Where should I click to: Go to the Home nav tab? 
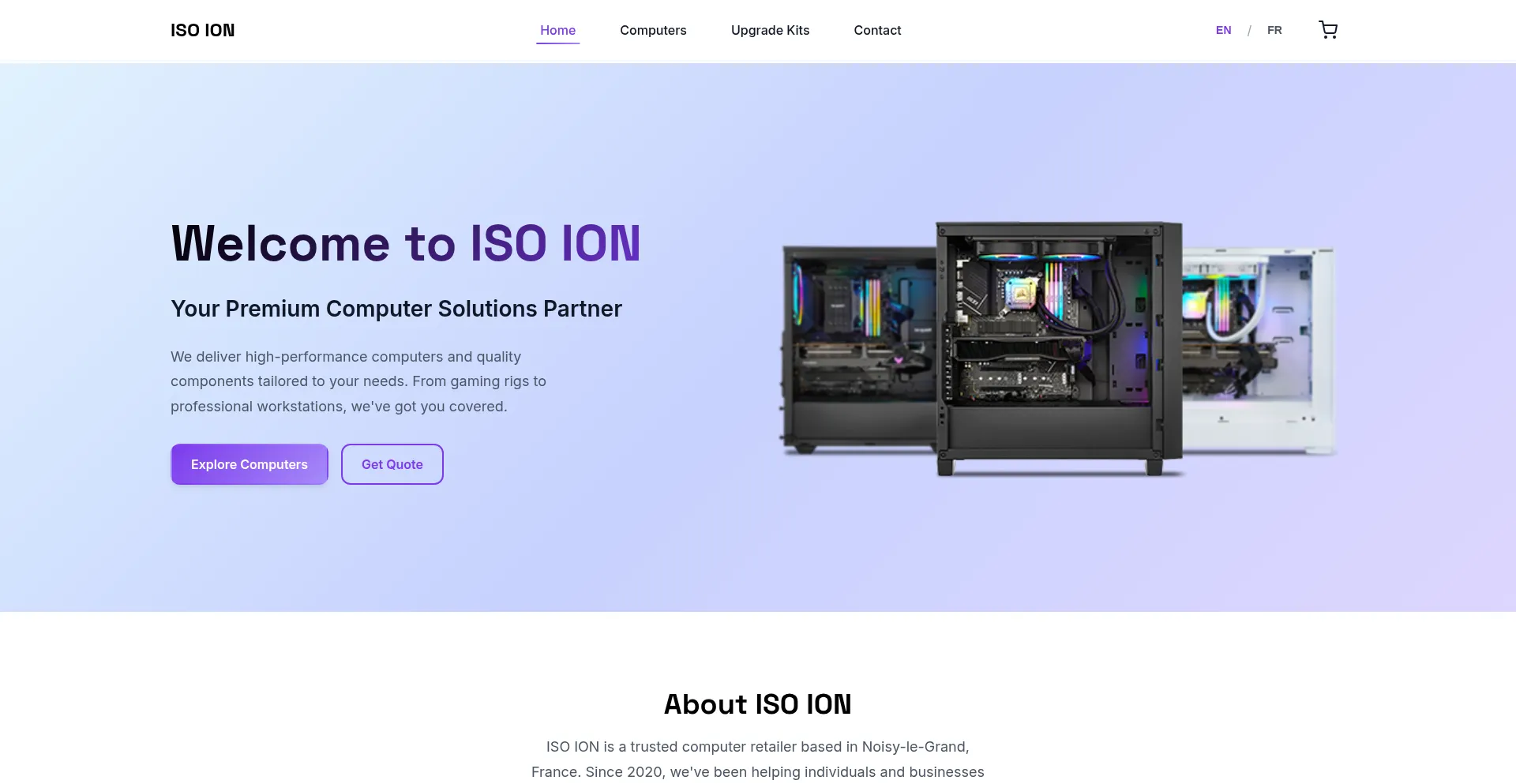coord(557,30)
